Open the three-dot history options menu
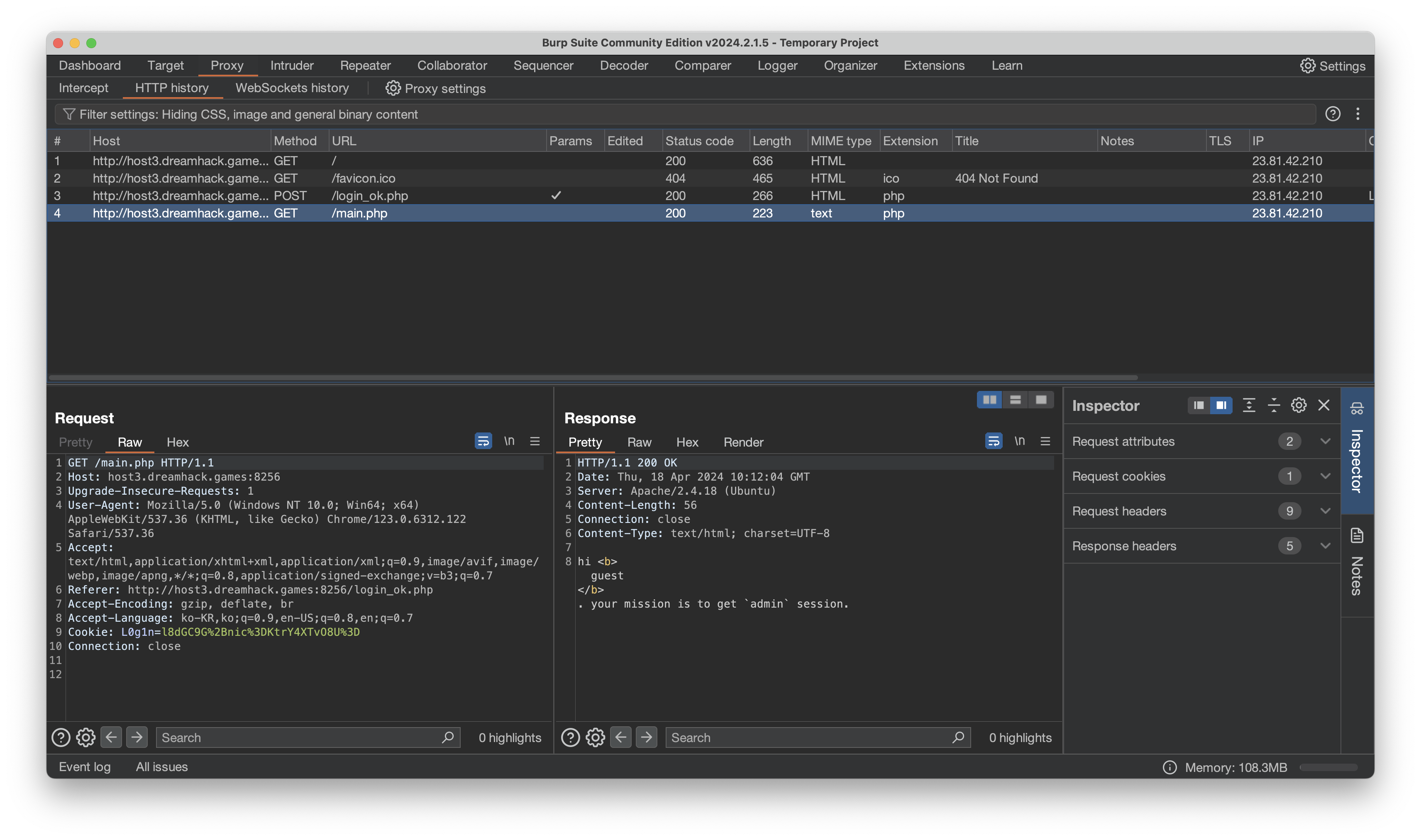The height and width of the screenshot is (840, 1421). pyautogui.click(x=1358, y=115)
